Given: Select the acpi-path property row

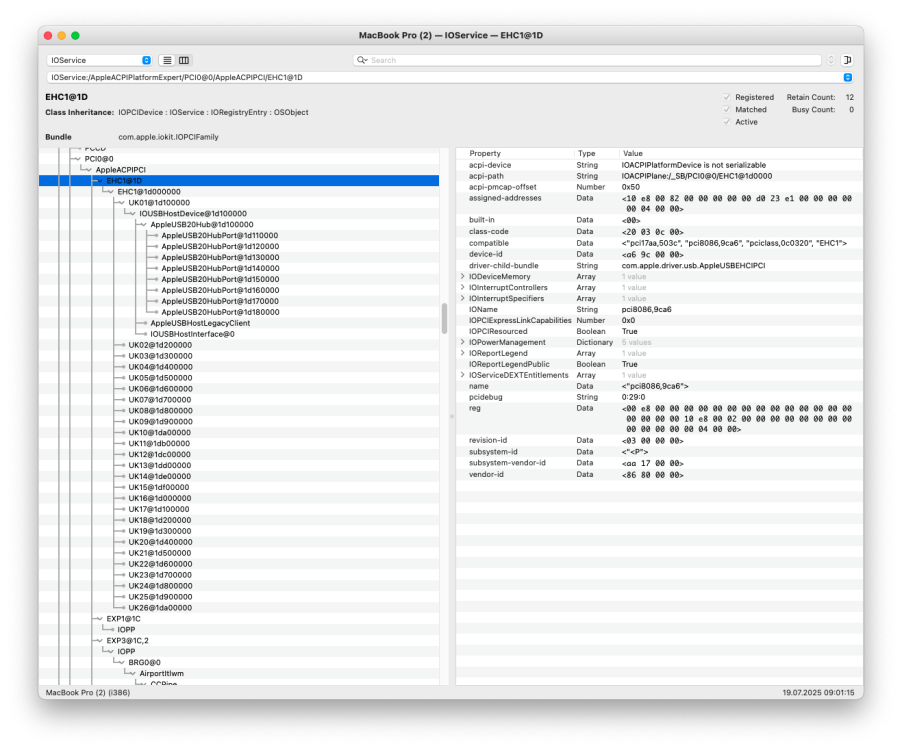Looking at the screenshot, I should coord(660,176).
